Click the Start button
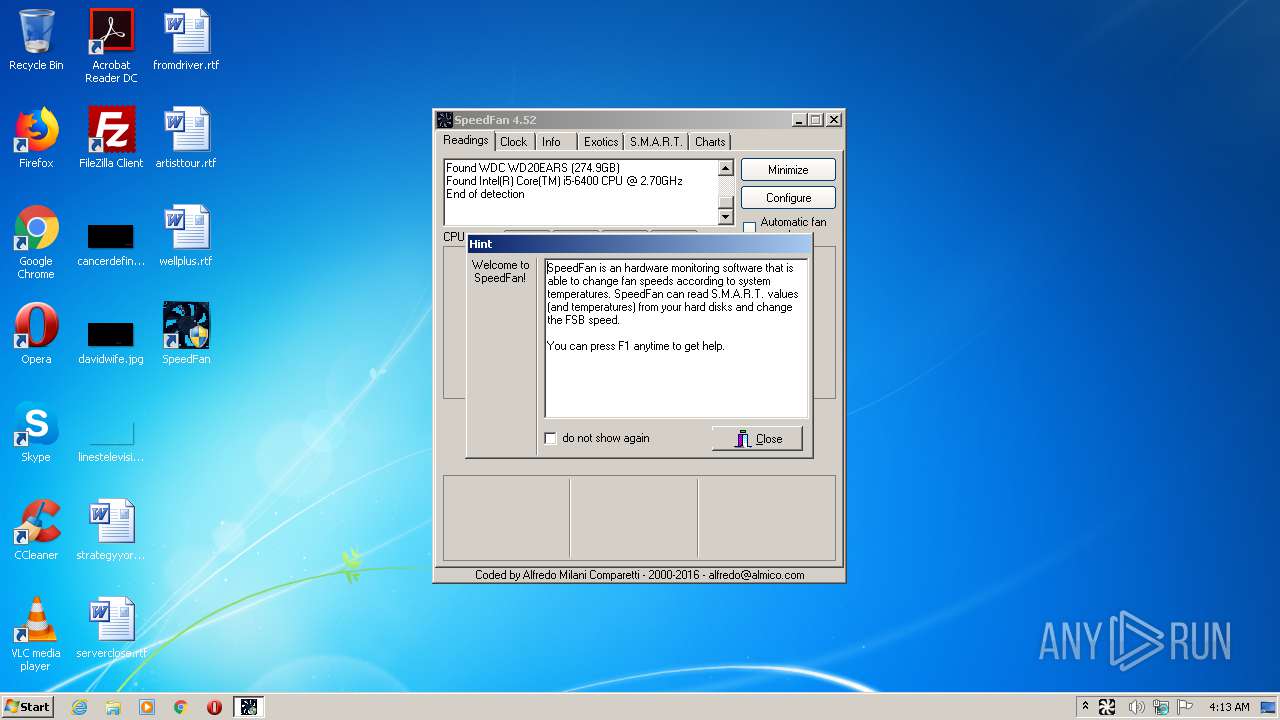The height and width of the screenshot is (720, 1280). tap(28, 707)
